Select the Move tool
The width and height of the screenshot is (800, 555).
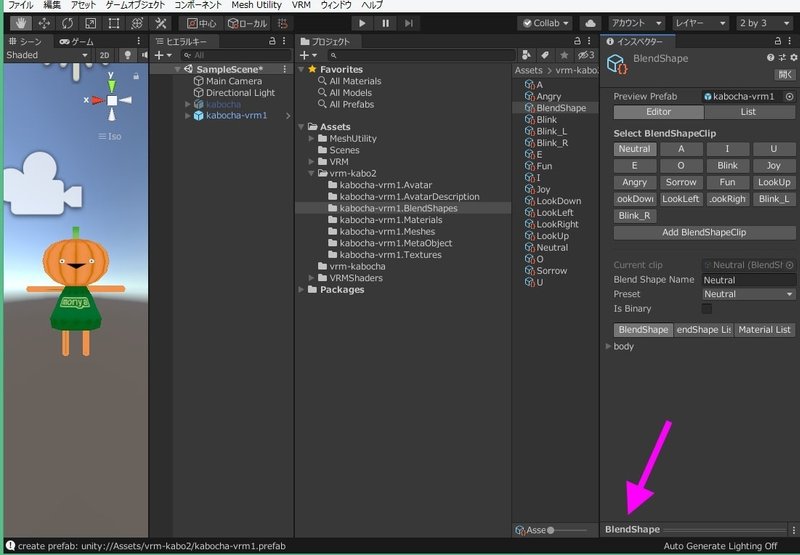coord(44,23)
